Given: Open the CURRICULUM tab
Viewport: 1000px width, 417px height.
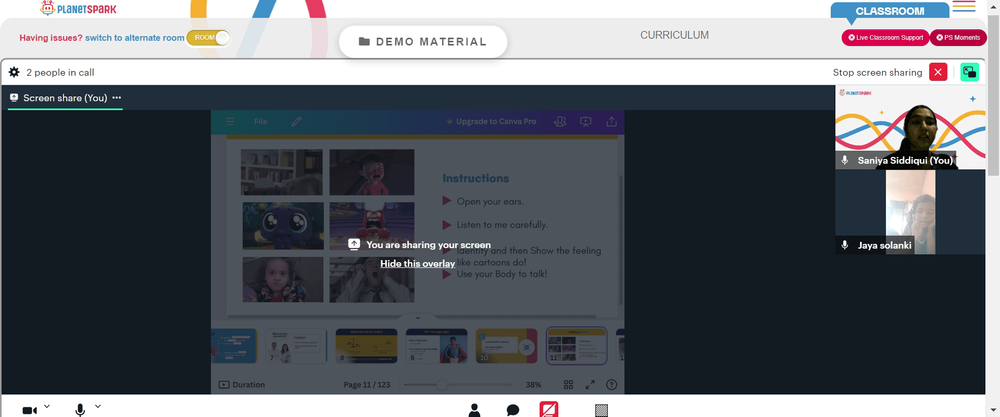Looking at the screenshot, I should (x=674, y=35).
